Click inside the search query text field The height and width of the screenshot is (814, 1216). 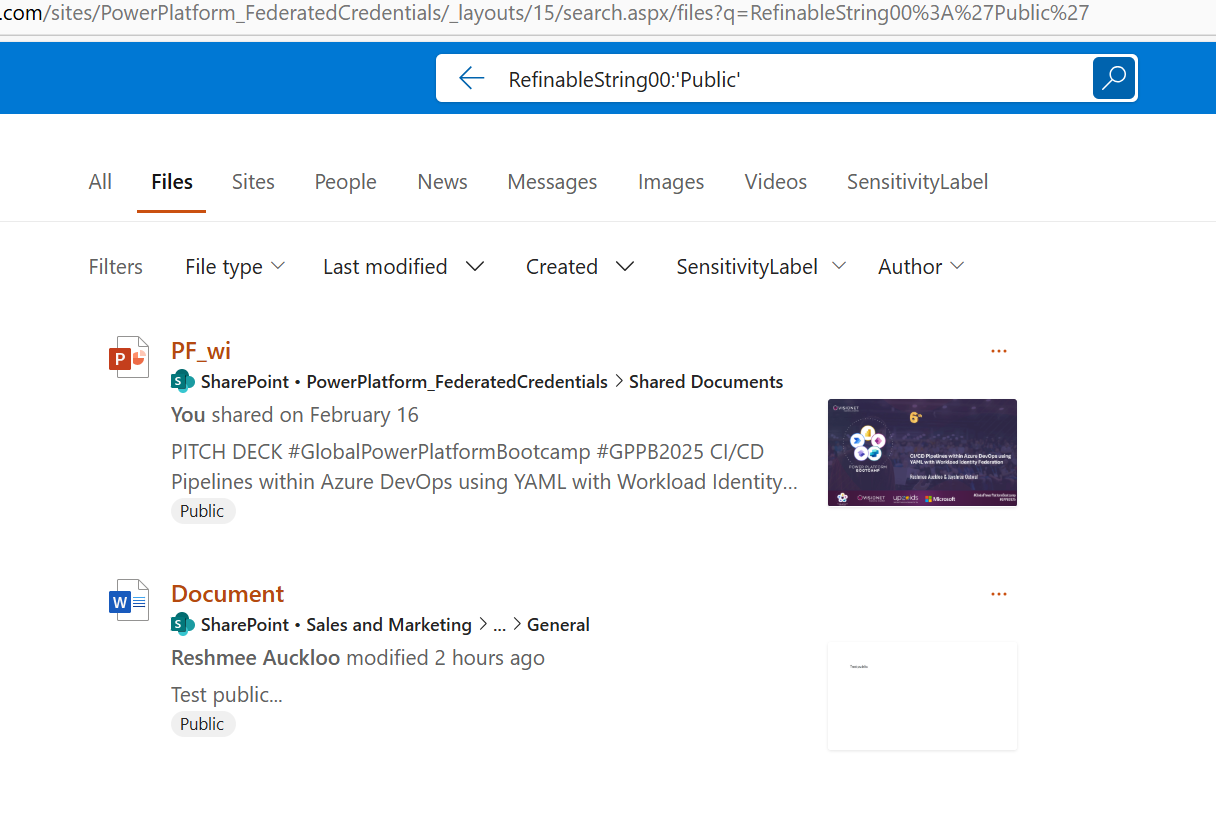[780, 79]
